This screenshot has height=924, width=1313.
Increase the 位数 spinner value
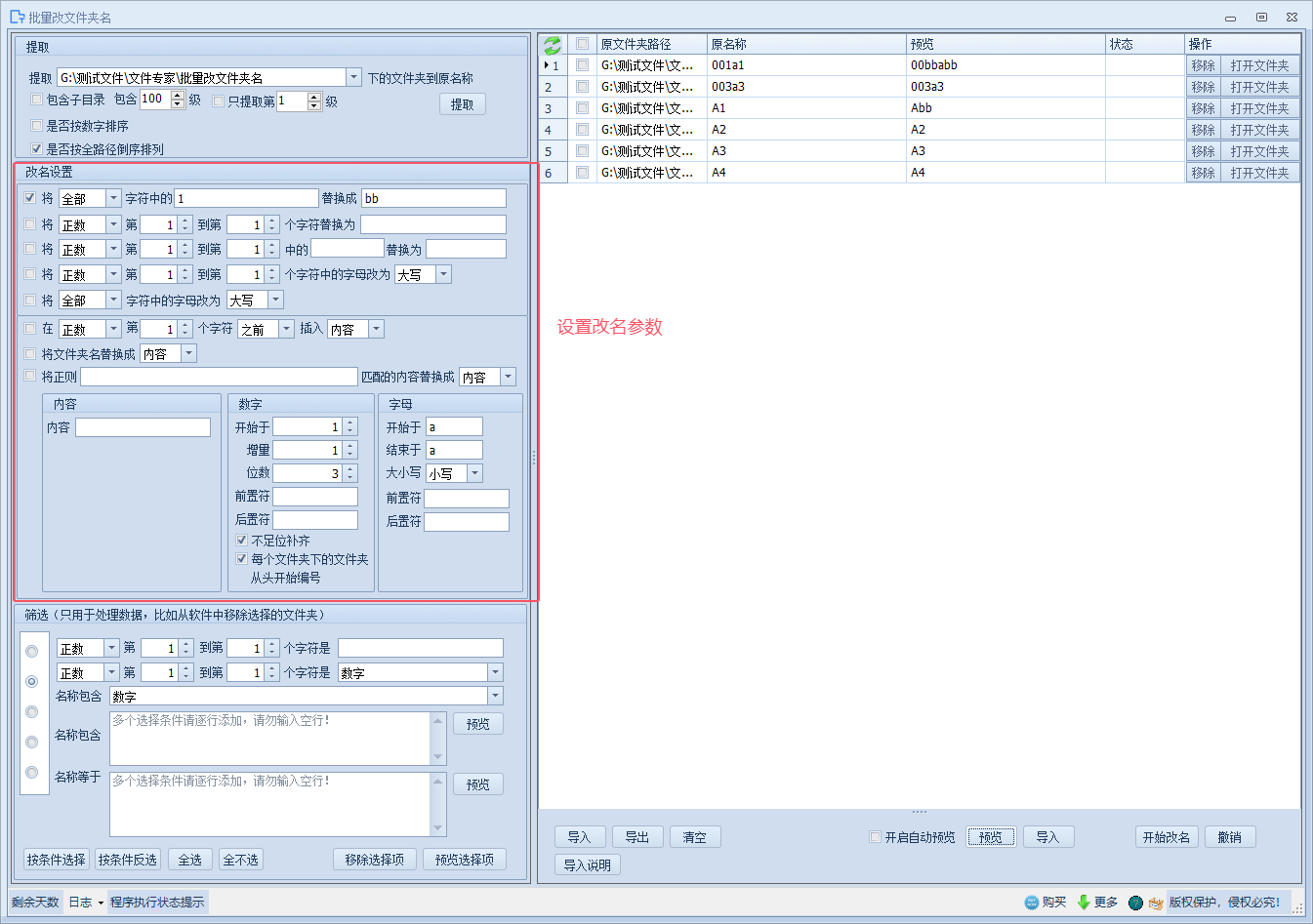350,469
